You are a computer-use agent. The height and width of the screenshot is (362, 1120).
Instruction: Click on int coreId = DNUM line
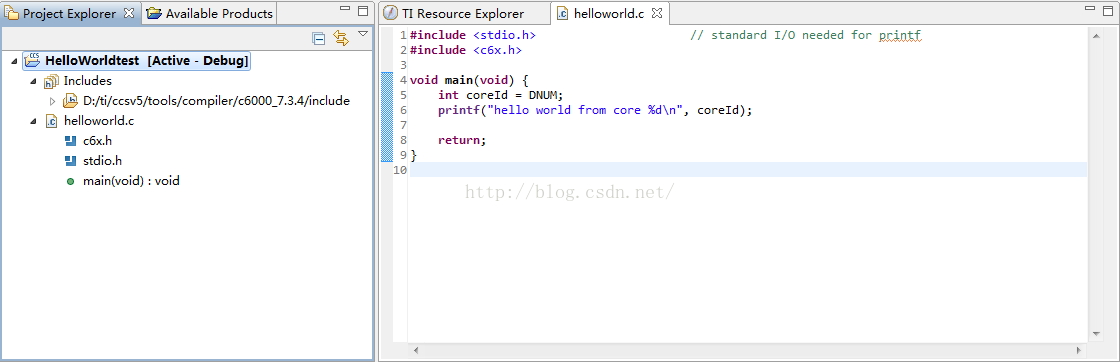click(501, 95)
